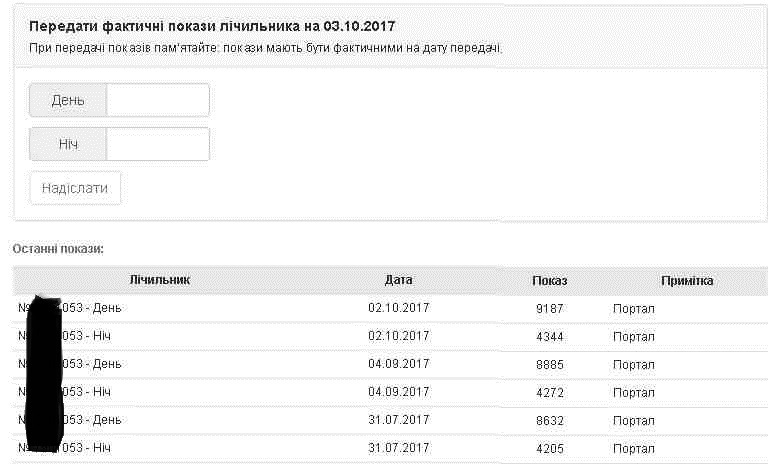
Task: Click Портал note in the last row
Action: pos(634,449)
